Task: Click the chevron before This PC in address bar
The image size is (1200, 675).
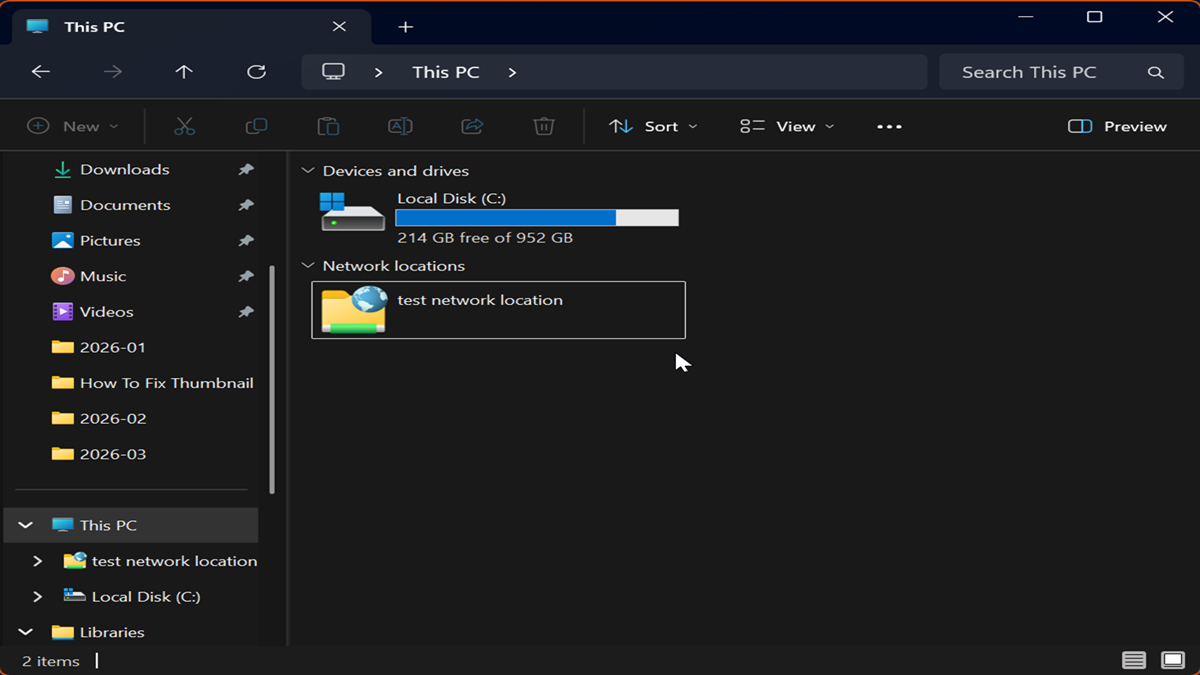Action: [x=378, y=72]
